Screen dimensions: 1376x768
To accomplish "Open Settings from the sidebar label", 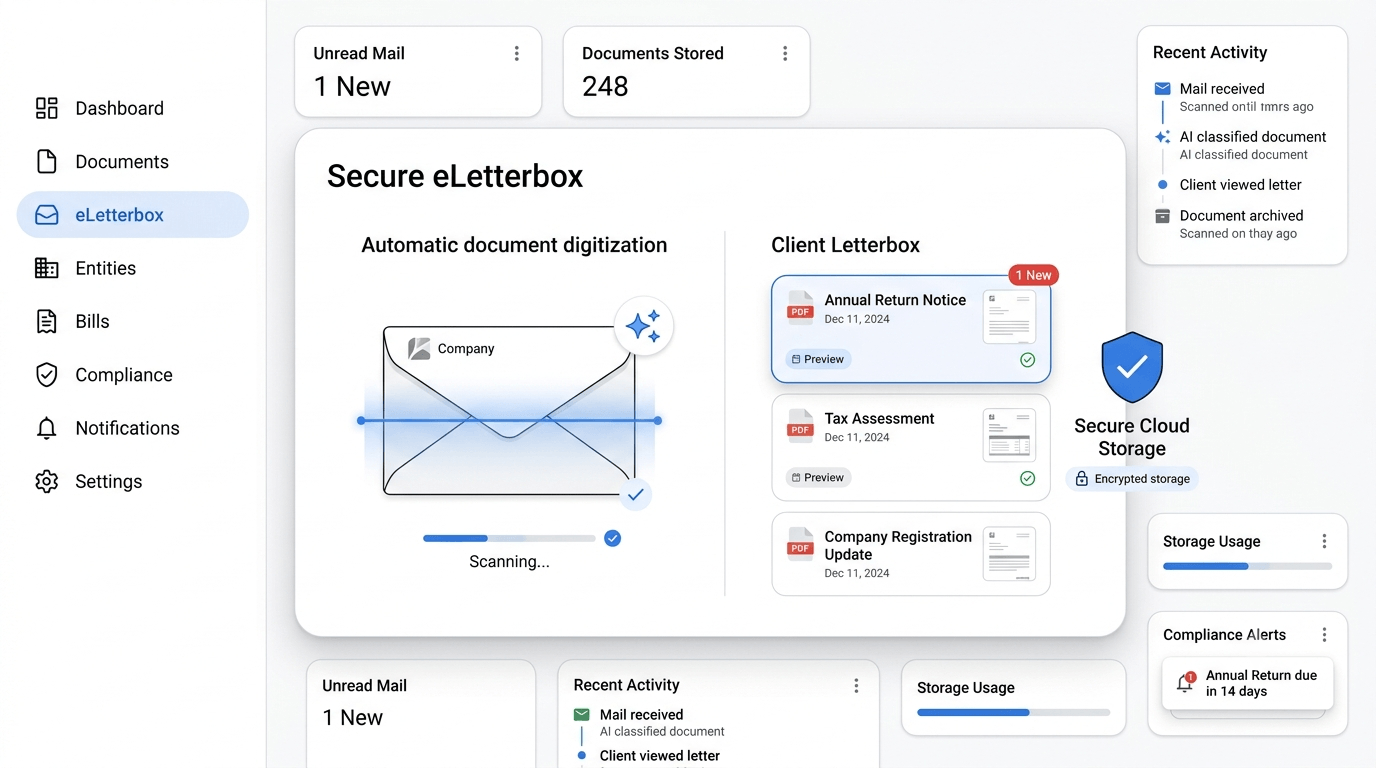I will pos(109,481).
